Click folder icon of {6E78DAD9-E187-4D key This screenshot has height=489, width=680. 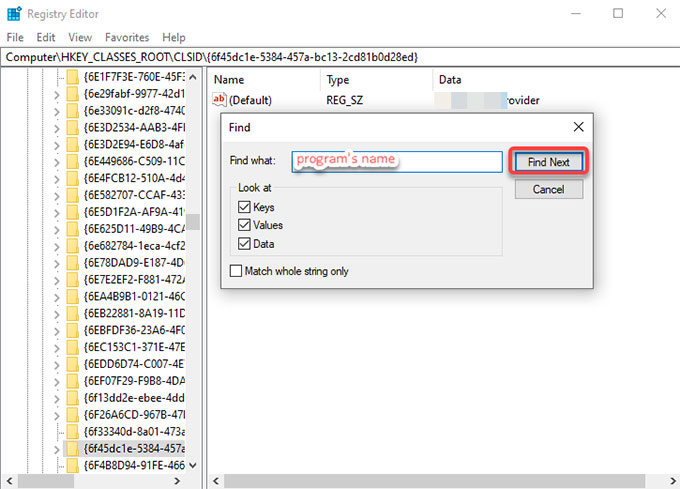point(72,263)
